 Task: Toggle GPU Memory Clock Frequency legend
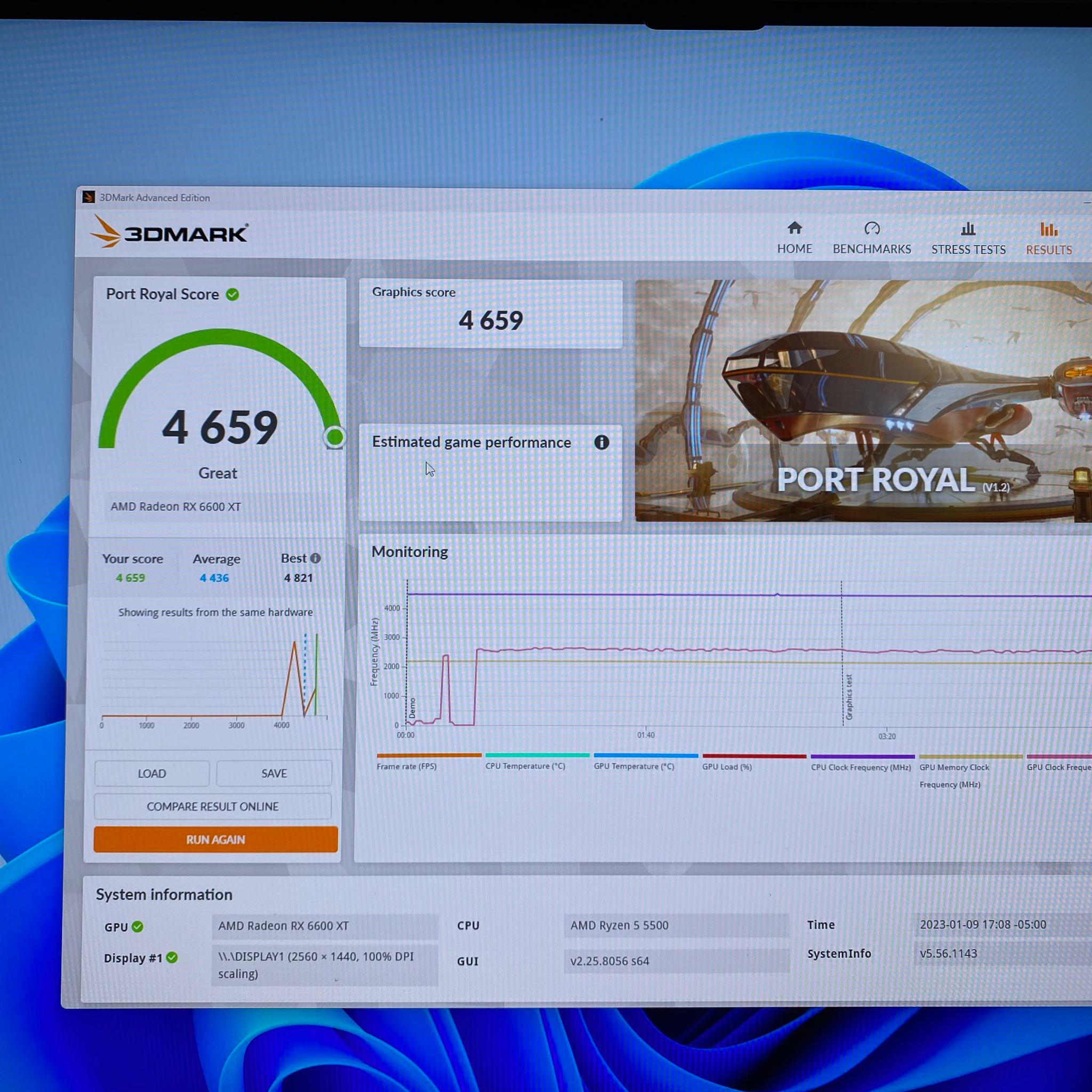coord(970,772)
